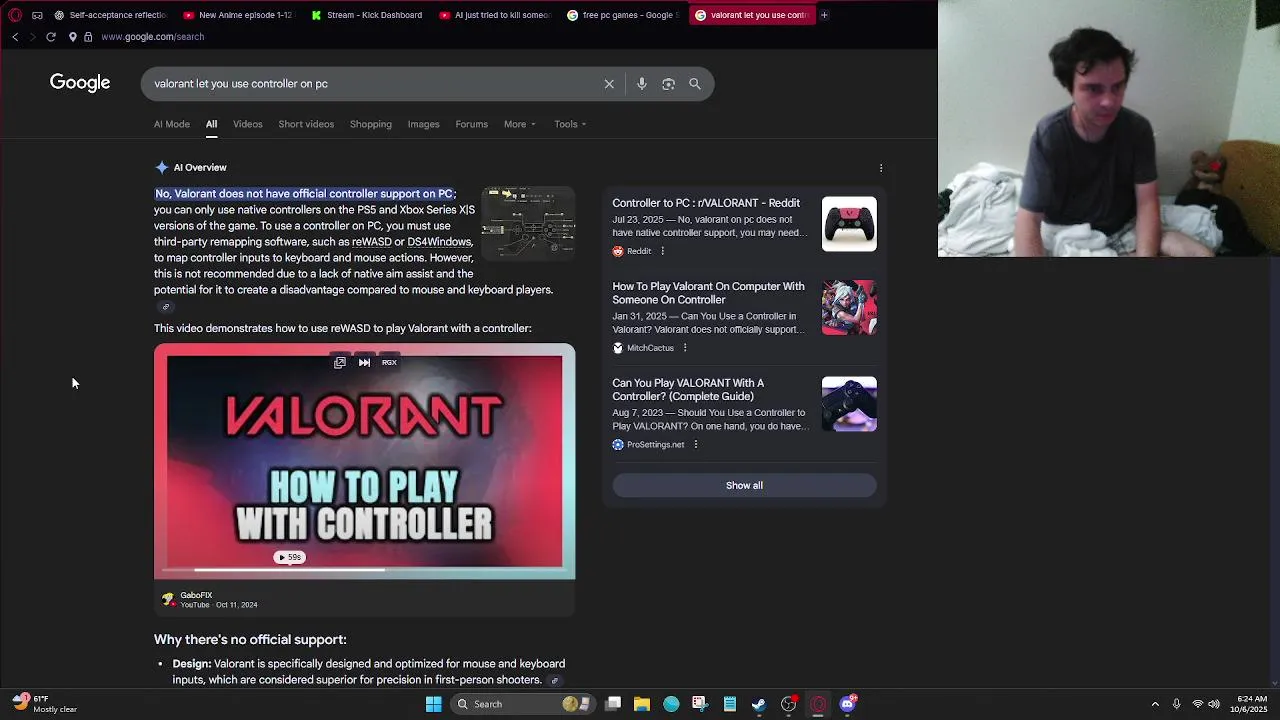Viewport: 1280px width, 720px height.
Task: Play the Valorant How To Play With Controller video
Action: [364, 461]
